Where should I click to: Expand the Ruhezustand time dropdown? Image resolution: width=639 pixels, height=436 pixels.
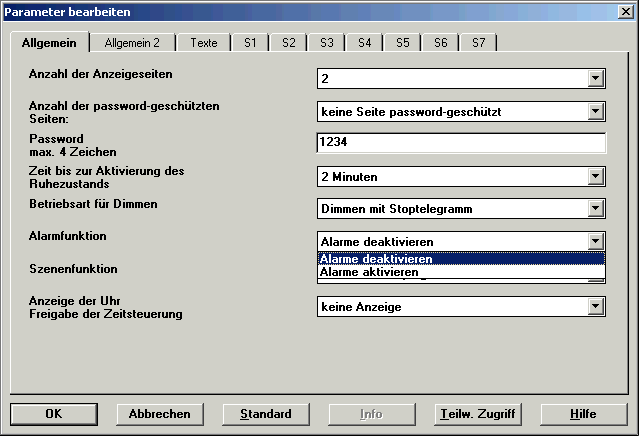(x=596, y=177)
